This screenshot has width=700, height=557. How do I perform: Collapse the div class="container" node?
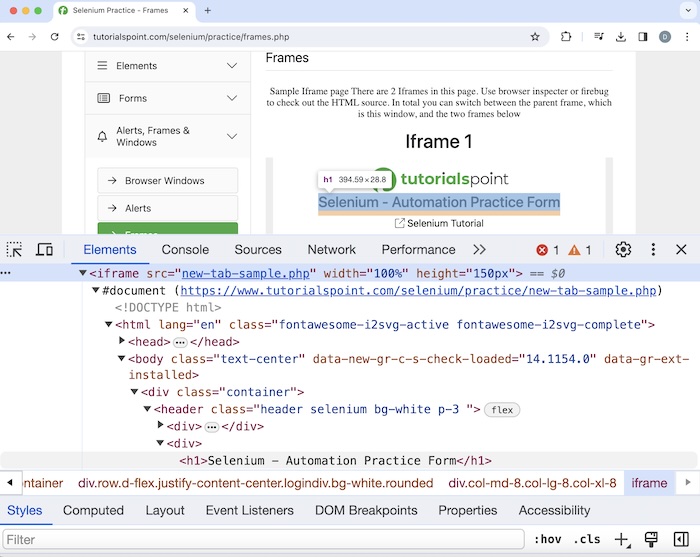[x=134, y=391]
